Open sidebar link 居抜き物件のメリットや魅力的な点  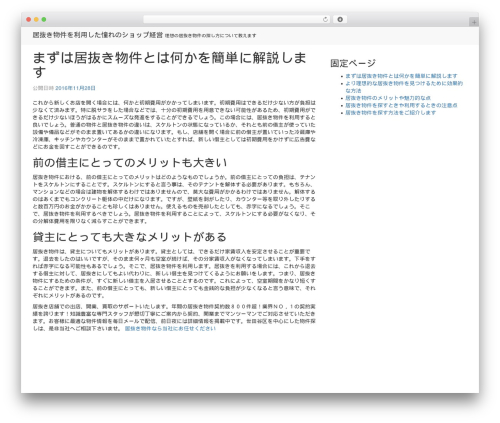click(x=388, y=98)
